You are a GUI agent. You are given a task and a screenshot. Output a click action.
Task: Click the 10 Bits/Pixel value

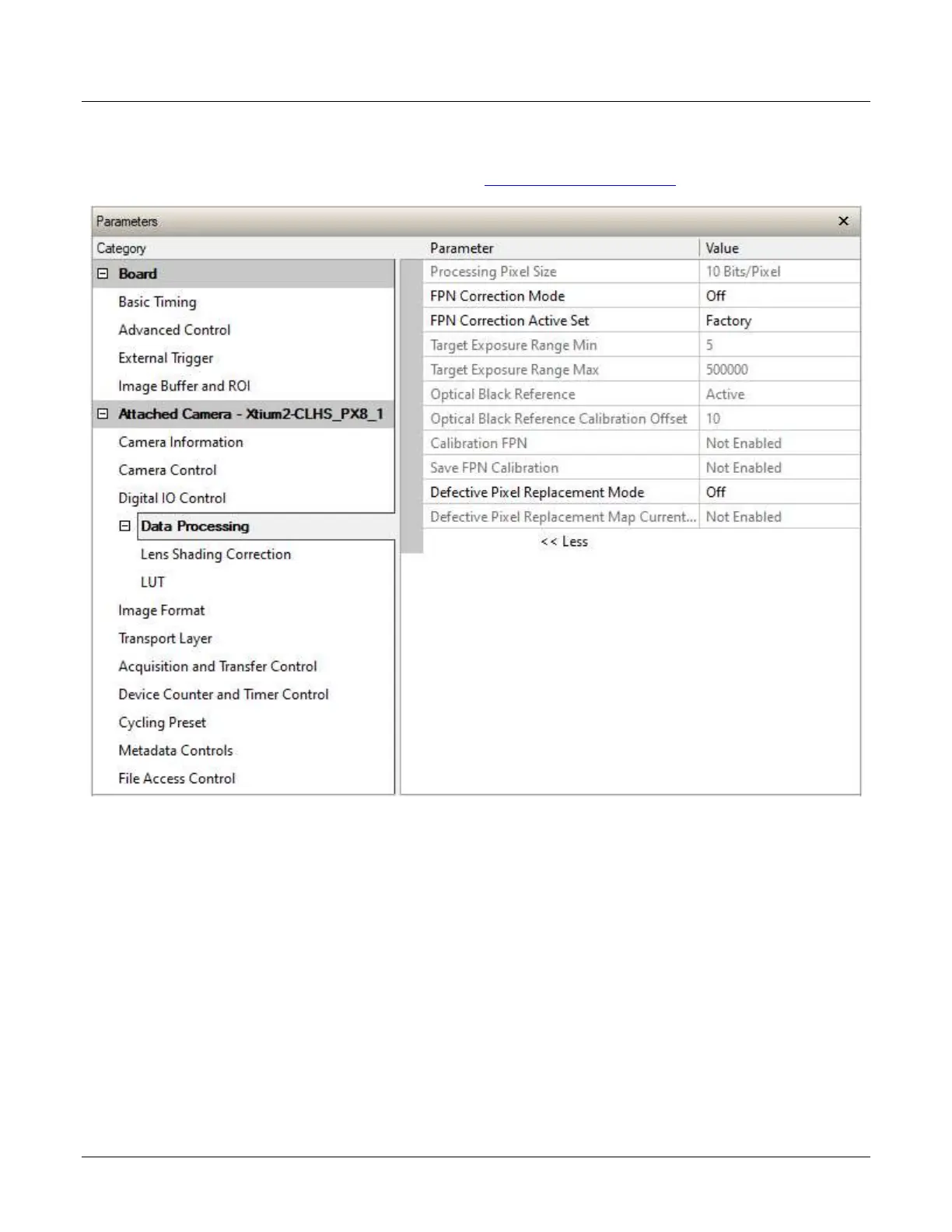[743, 271]
